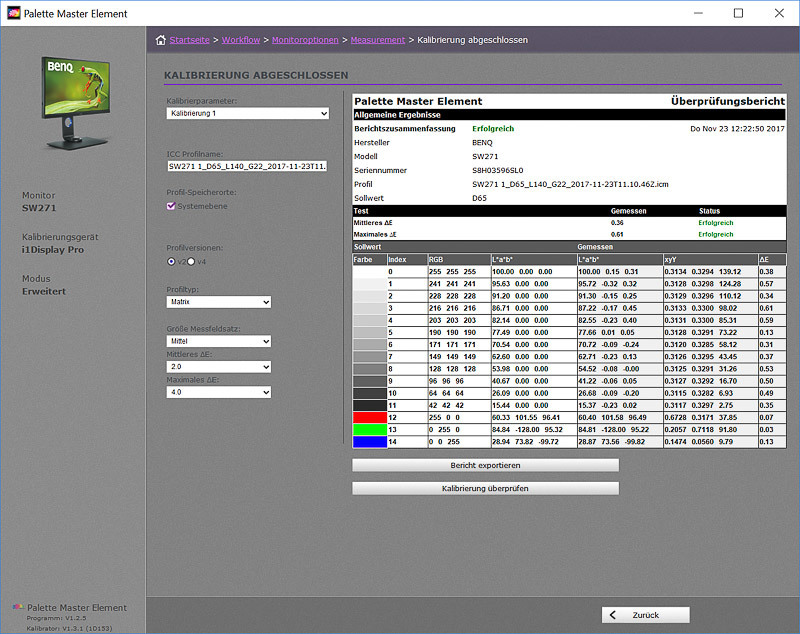Toggle the Systemebene checkbox

(x=171, y=206)
